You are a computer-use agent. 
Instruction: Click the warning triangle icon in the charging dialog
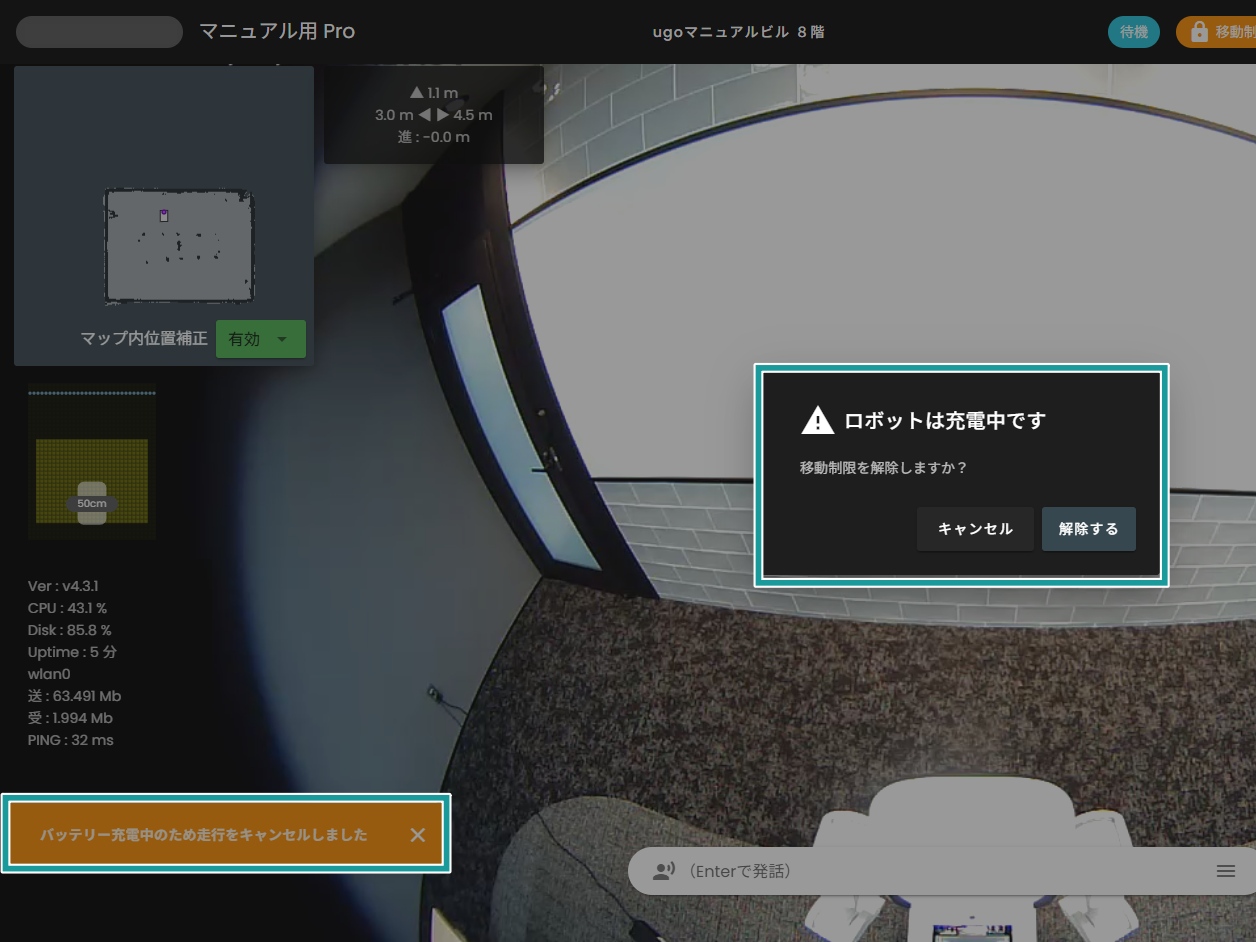[818, 420]
